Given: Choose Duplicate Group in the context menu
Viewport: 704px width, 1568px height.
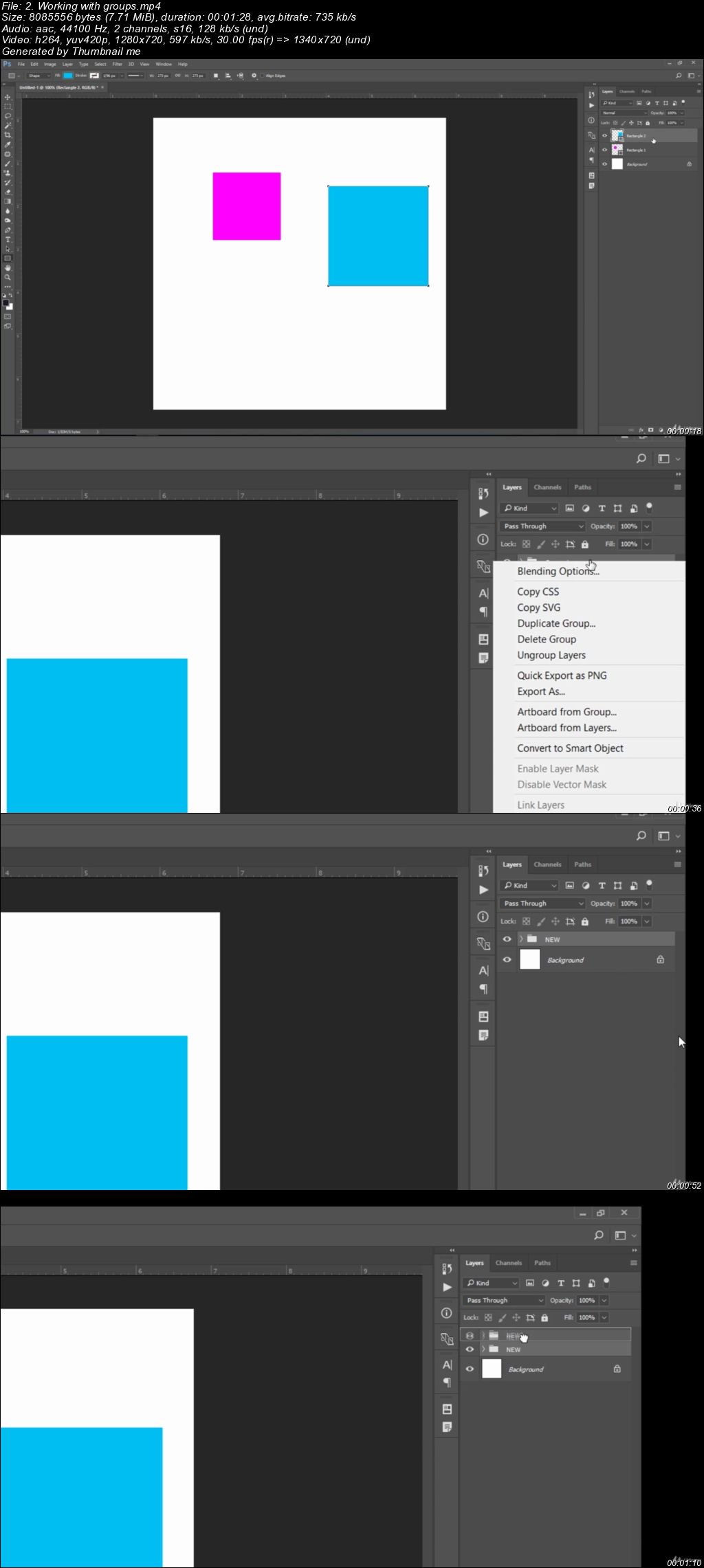Looking at the screenshot, I should coord(556,624).
